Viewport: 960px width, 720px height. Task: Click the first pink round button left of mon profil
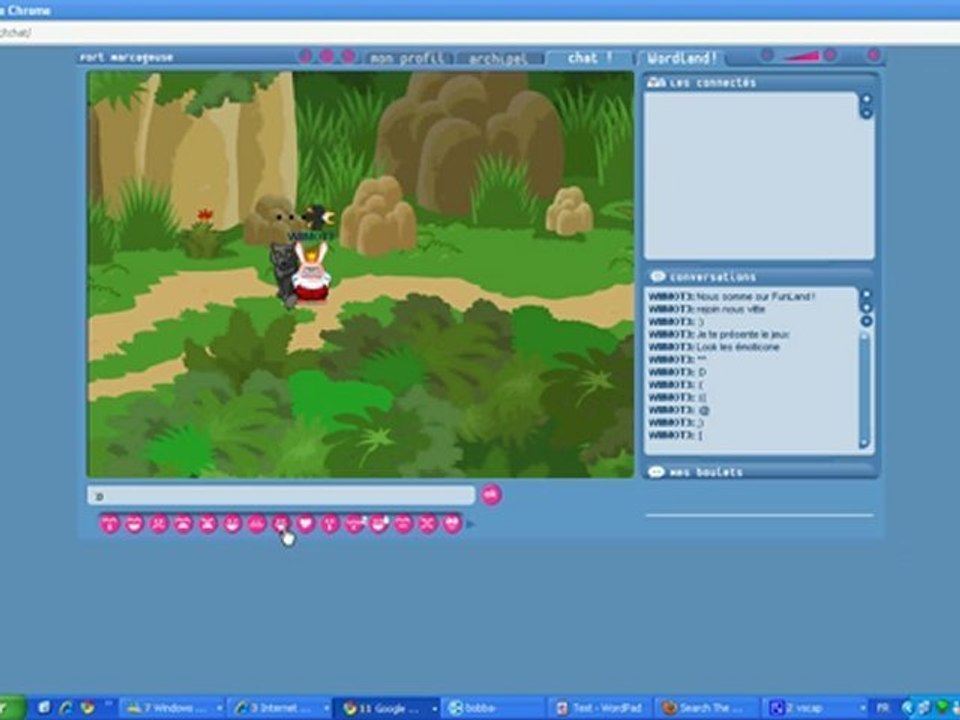(x=305, y=56)
